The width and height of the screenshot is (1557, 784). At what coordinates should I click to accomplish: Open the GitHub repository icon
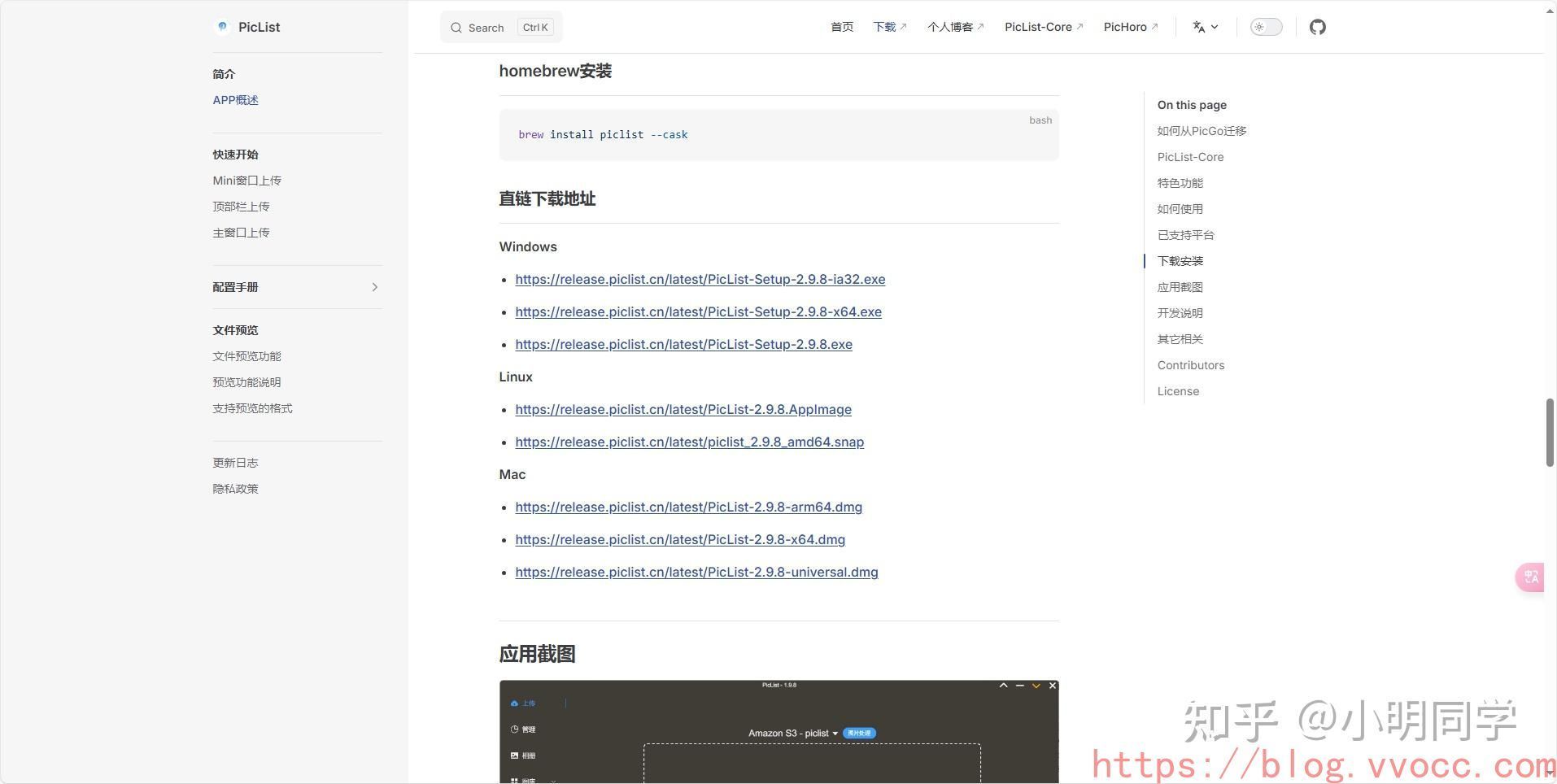(1317, 27)
